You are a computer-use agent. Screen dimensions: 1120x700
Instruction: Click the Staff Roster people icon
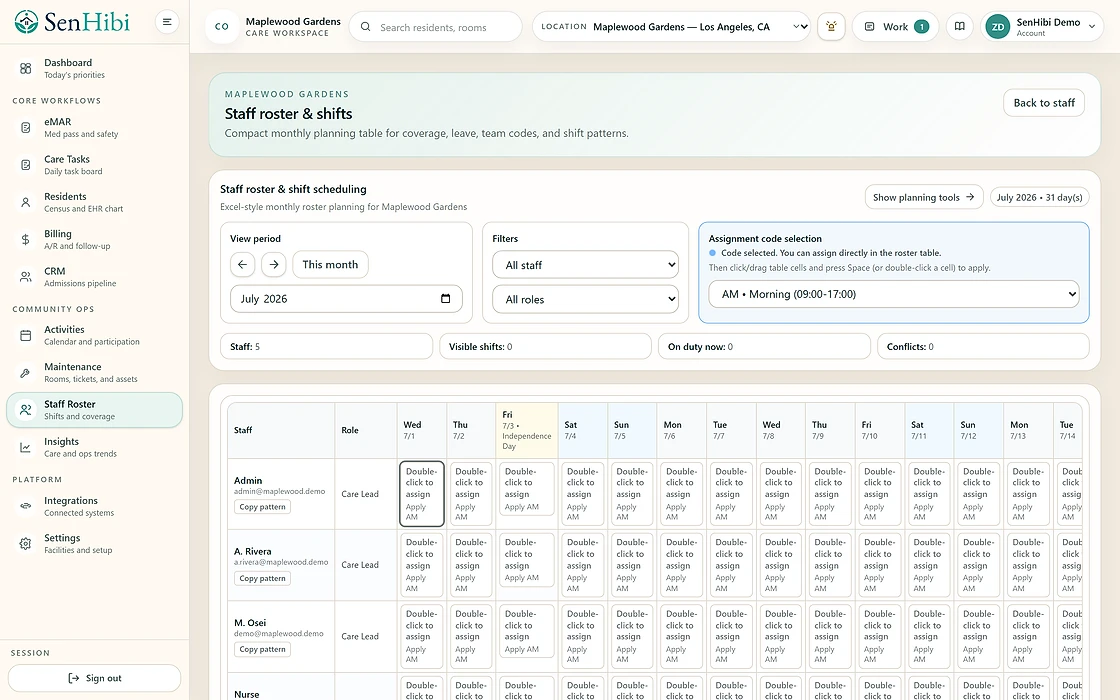point(26,410)
